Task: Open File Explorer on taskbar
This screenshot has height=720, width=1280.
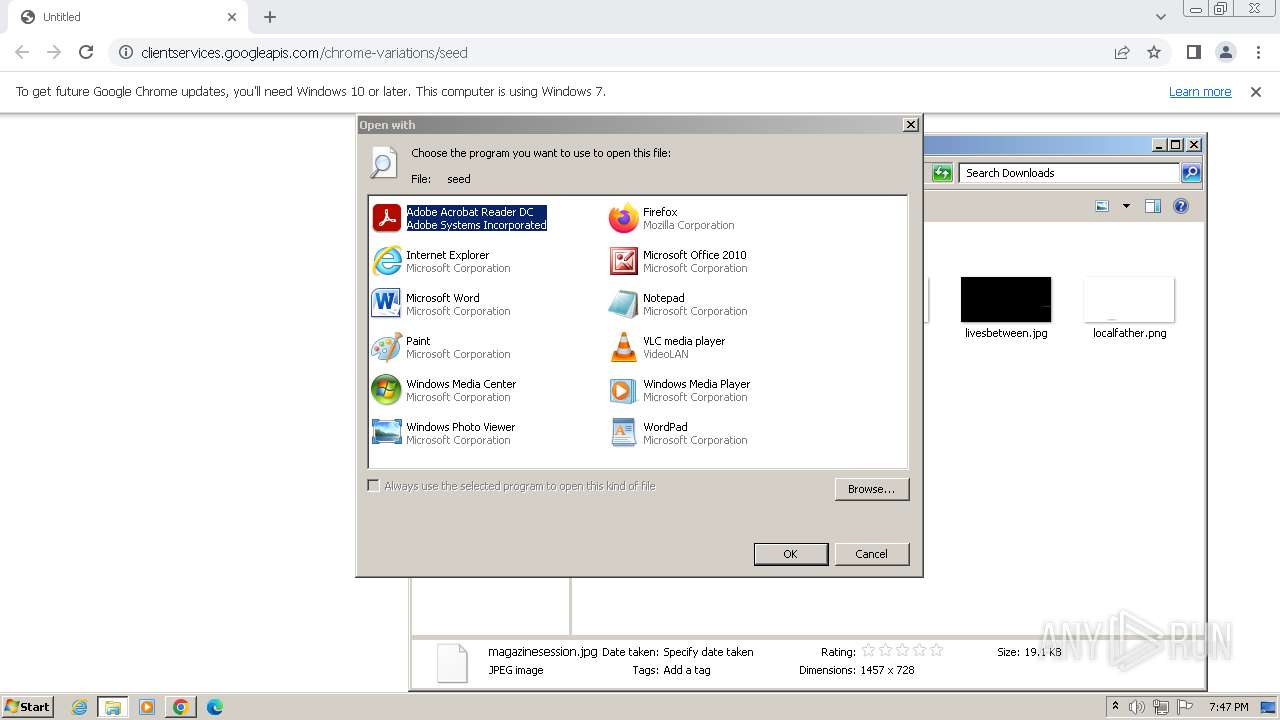Action: pos(113,707)
